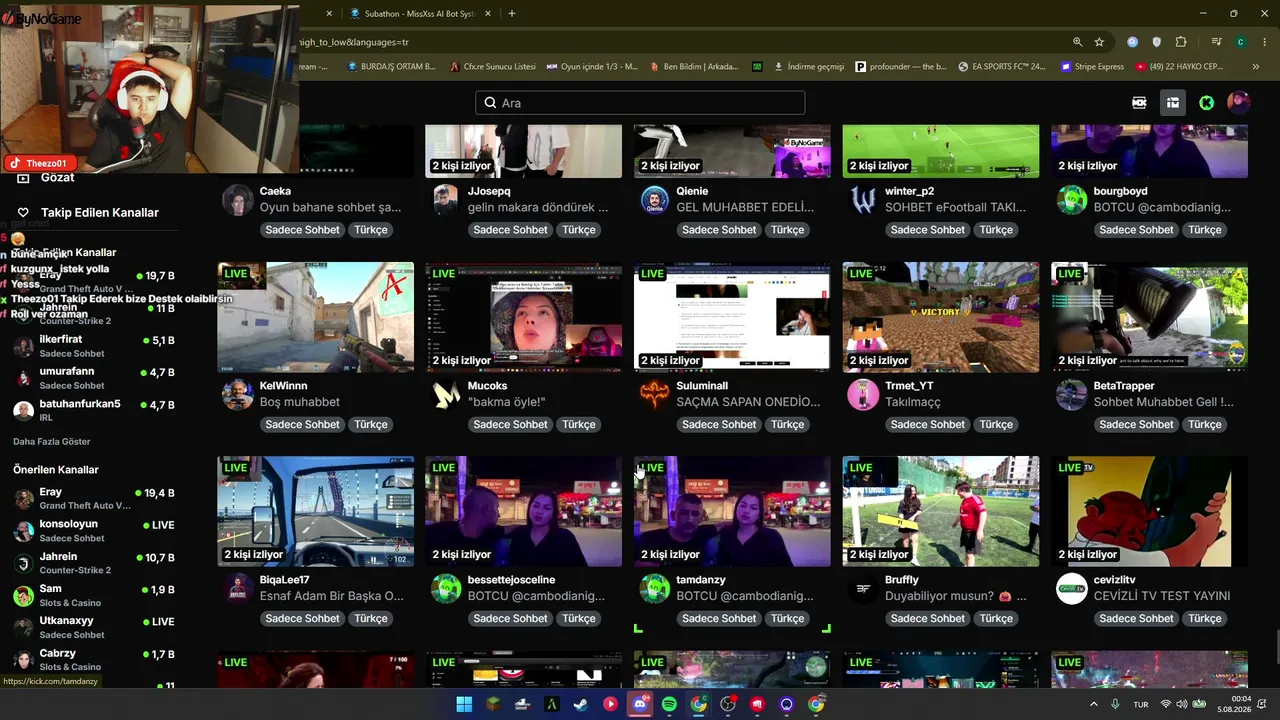Click the browser address bar URL
This screenshot has width=1280, height=720.
click(x=354, y=42)
